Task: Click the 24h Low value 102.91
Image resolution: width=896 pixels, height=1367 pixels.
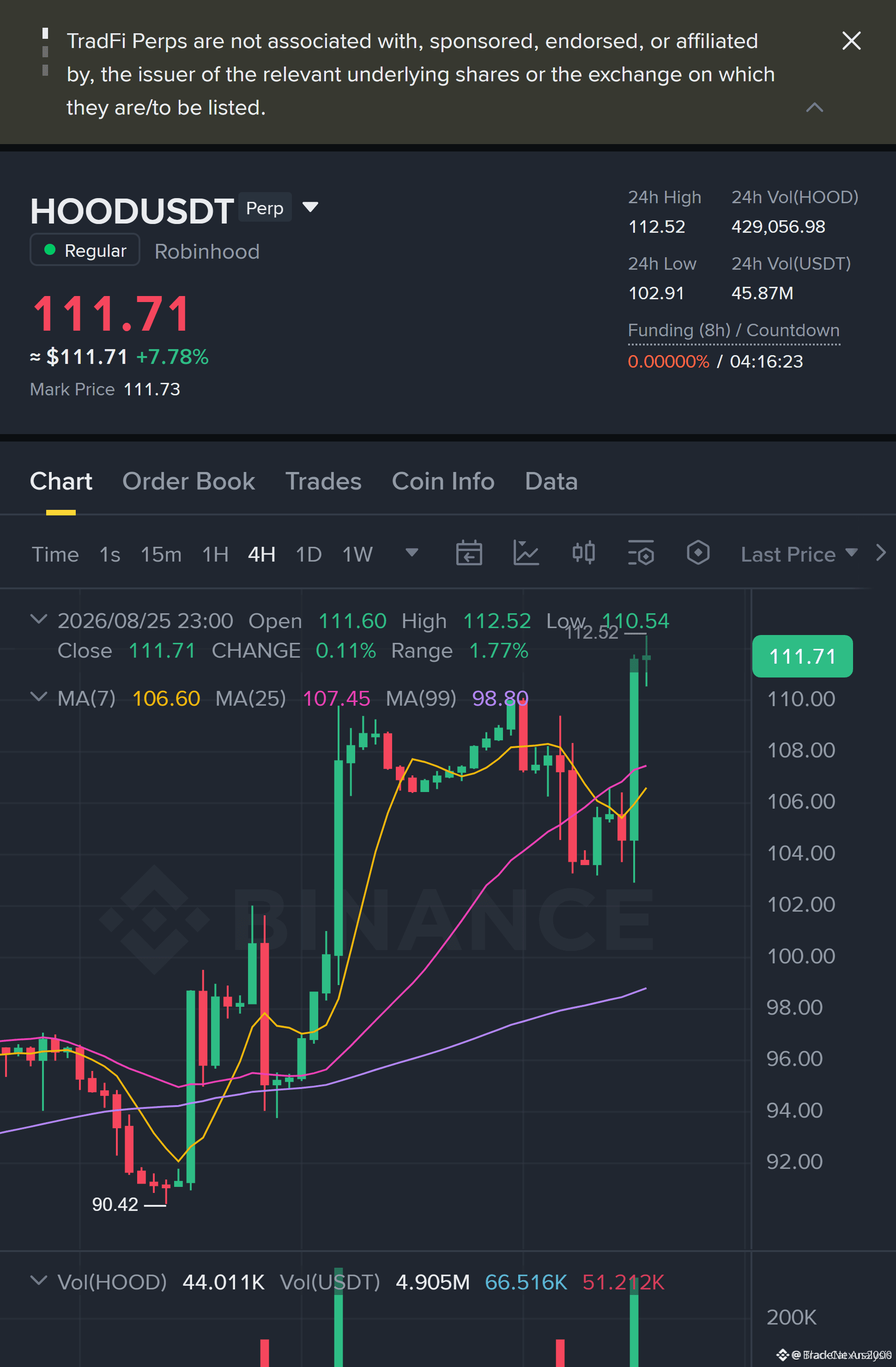Action: pos(656,294)
